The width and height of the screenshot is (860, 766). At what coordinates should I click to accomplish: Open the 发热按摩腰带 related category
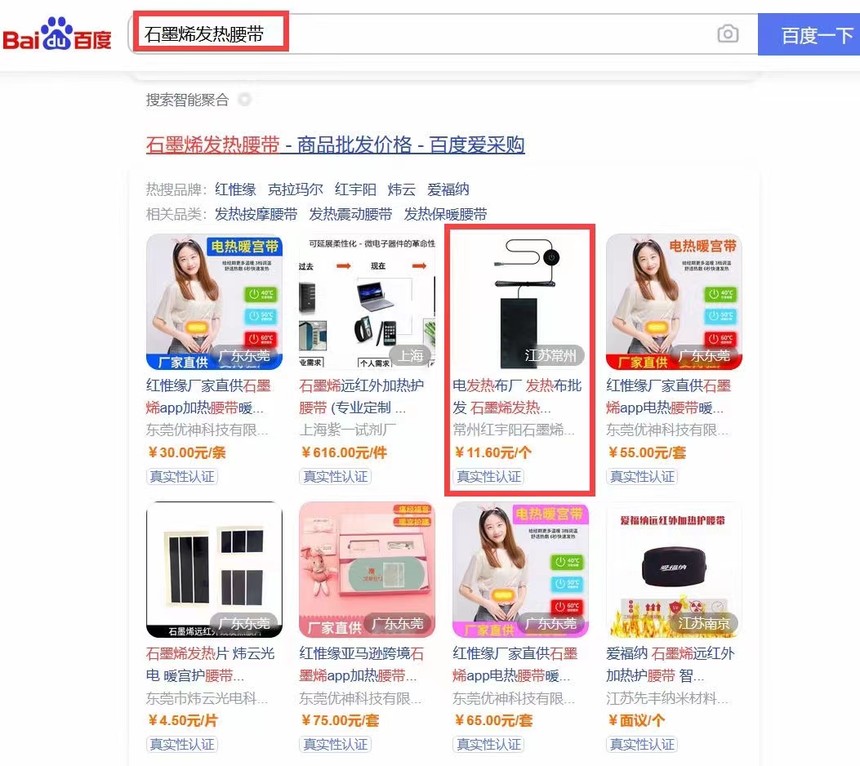pos(256,214)
